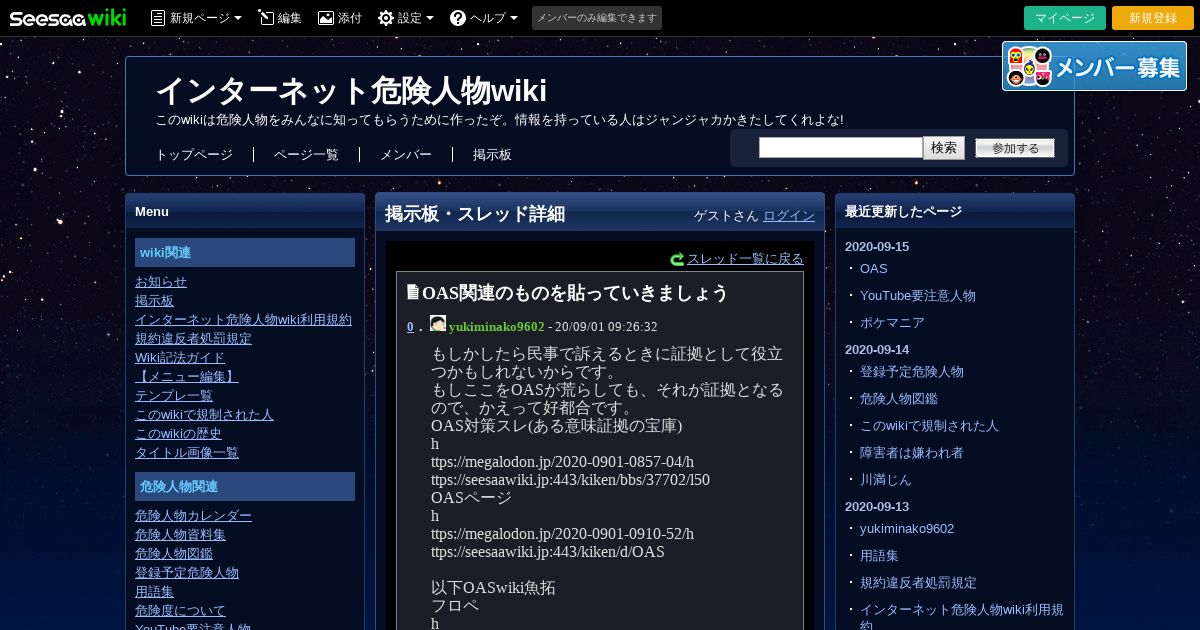Click the ヘルプ question mark icon
This screenshot has height=630, width=1200.
click(x=458, y=18)
